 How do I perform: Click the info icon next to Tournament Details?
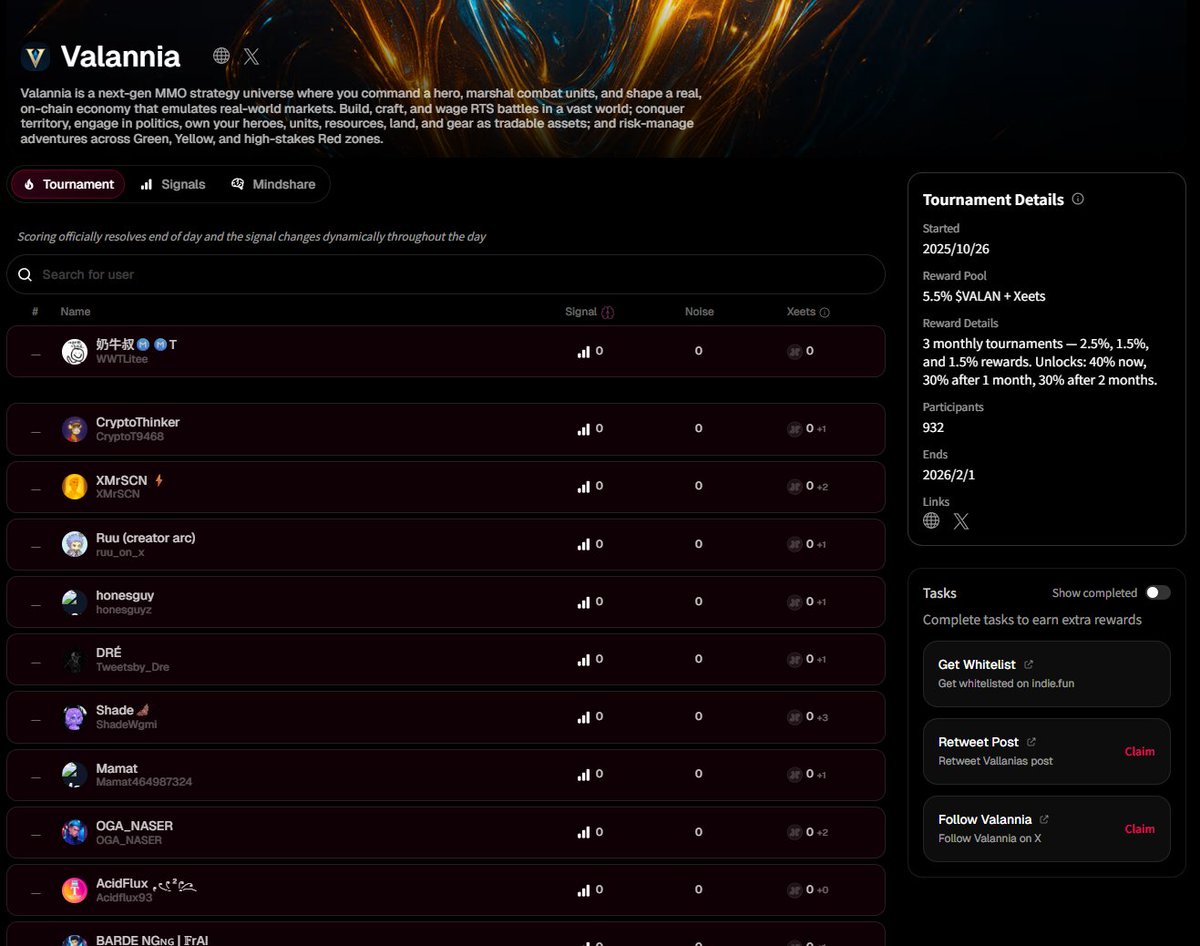click(x=1077, y=199)
